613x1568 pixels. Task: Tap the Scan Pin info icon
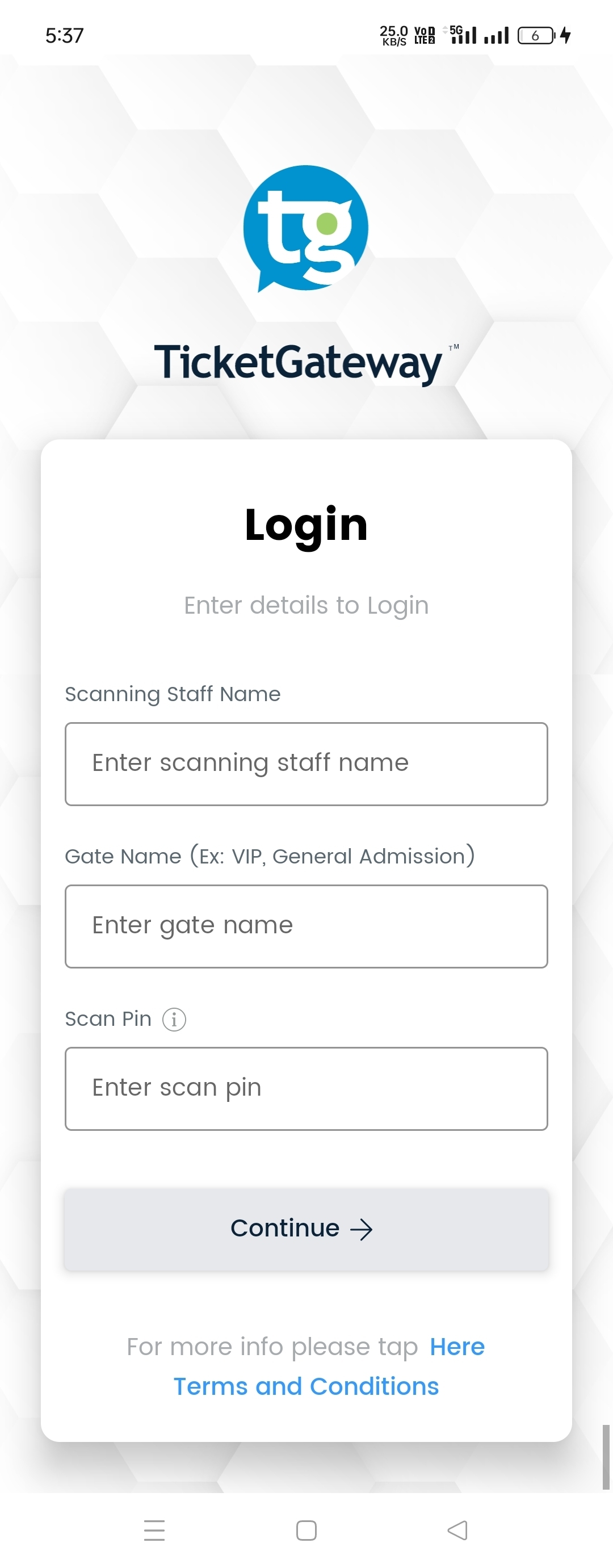point(174,1019)
